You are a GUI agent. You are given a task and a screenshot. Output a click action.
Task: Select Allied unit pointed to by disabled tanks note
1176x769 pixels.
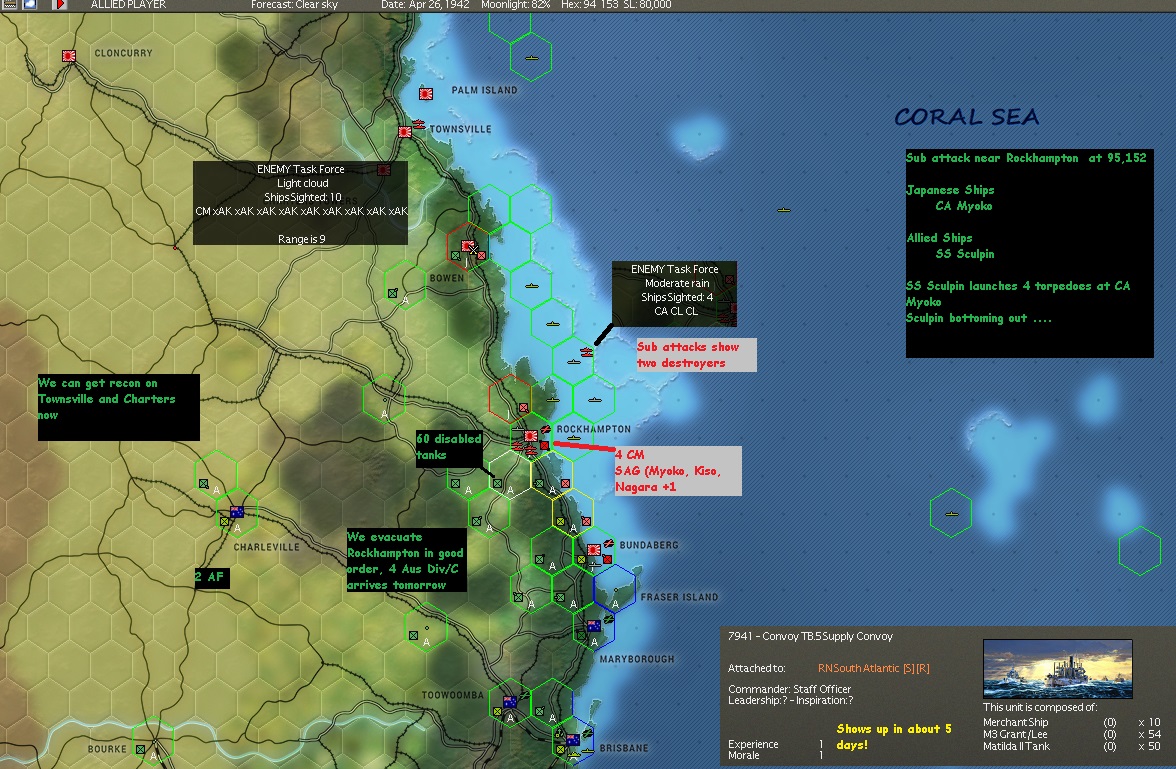point(496,484)
